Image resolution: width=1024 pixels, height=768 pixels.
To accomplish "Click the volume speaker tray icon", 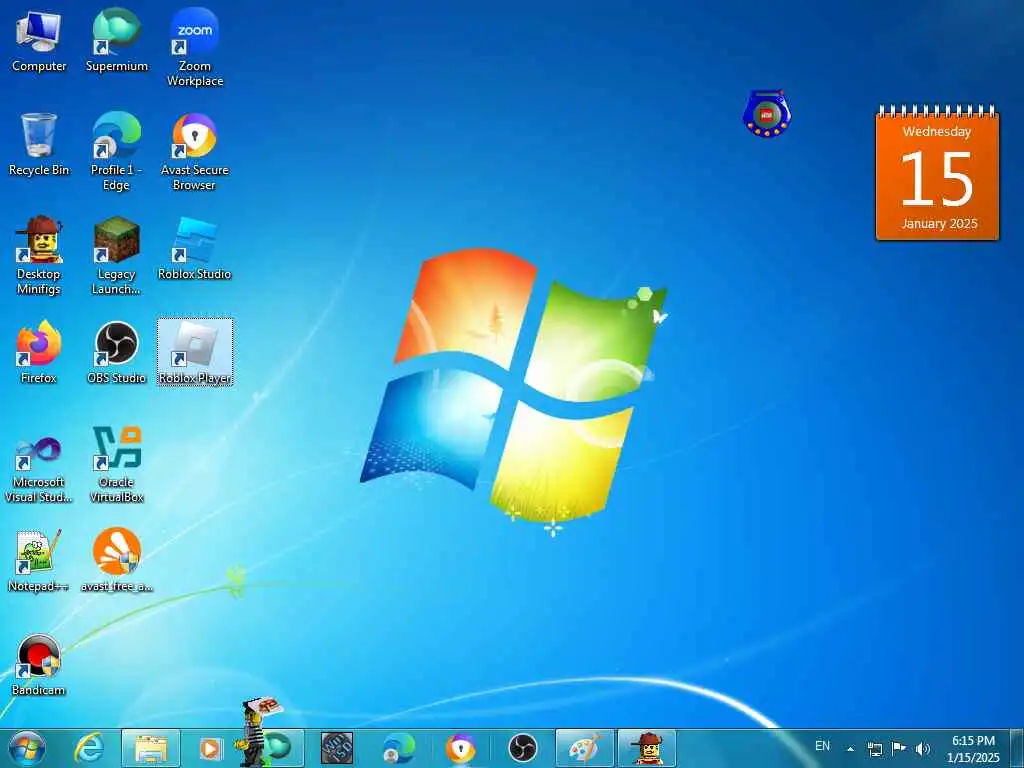I will point(922,749).
